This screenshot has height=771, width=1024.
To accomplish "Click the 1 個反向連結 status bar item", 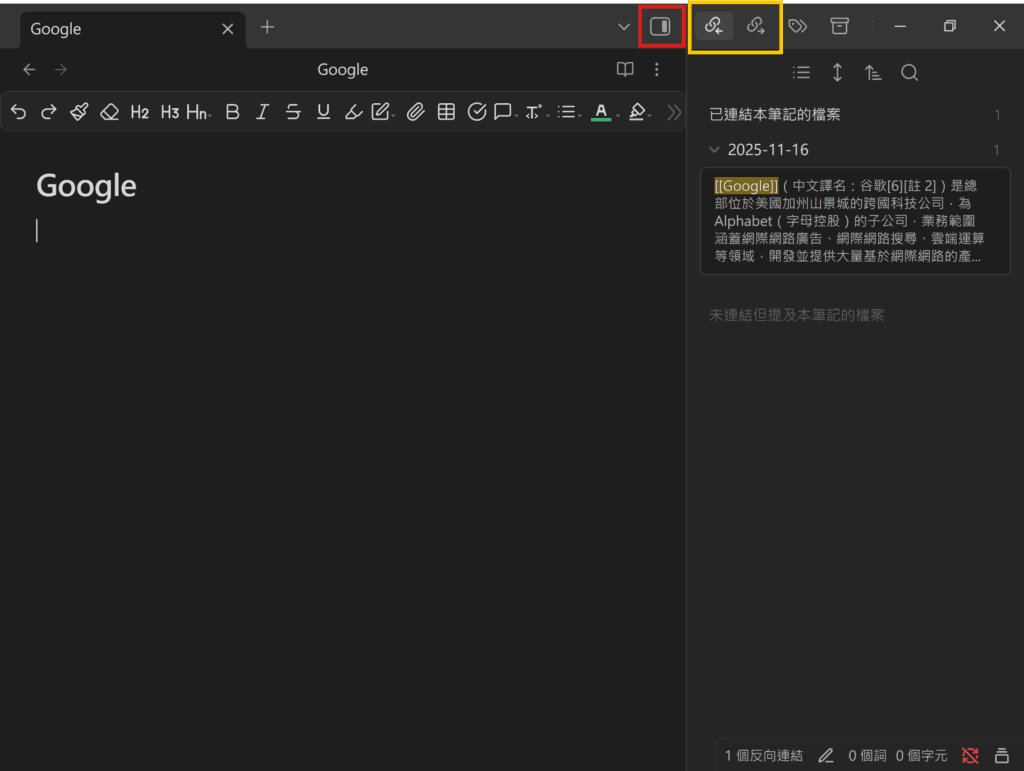I will tap(763, 755).
